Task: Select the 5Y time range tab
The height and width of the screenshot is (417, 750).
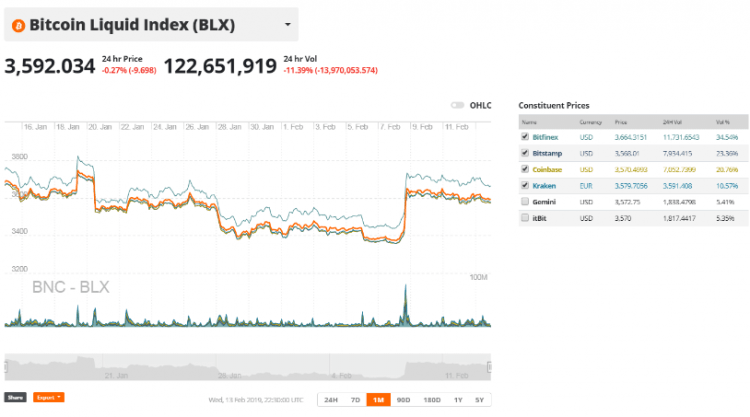Action: (480, 400)
